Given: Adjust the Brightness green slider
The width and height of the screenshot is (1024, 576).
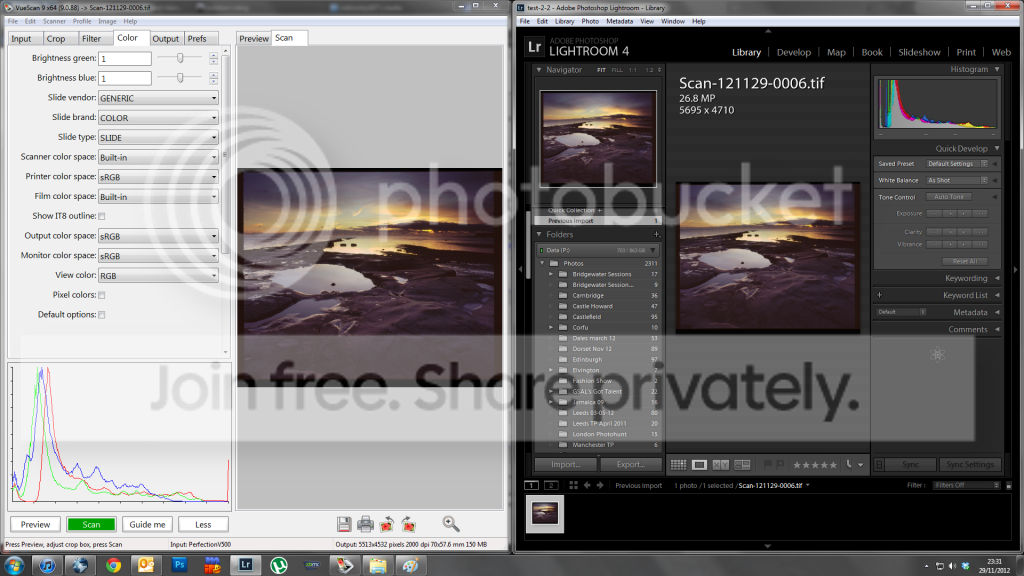Looking at the screenshot, I should [x=180, y=59].
